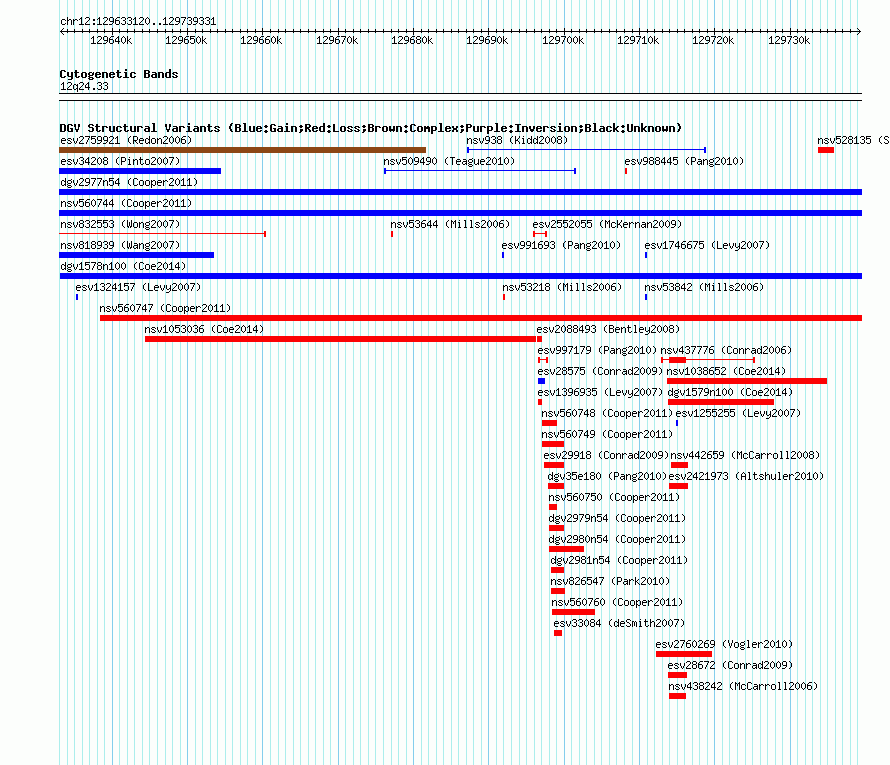Screen dimensions: 890x765
Task: Click esv2421973 (Altshuler2010) label
Action: pos(746,476)
